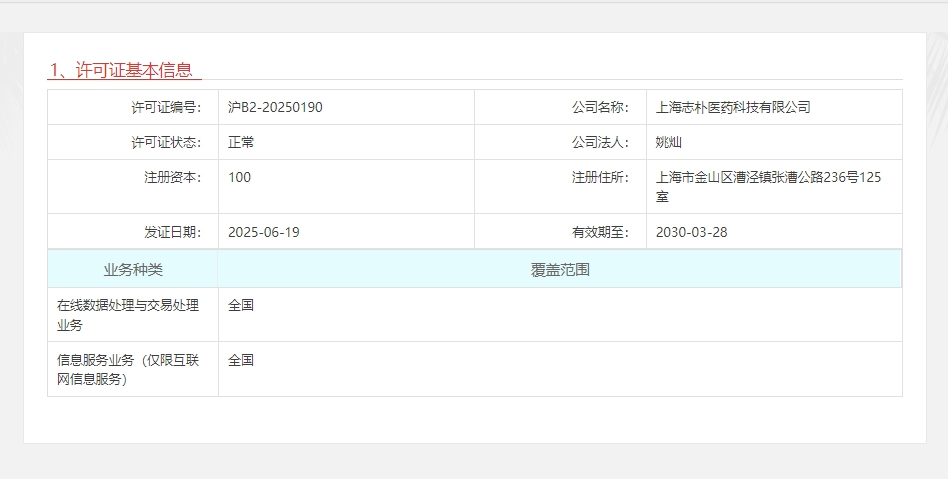Select the legal representative name 姚灿
The width and height of the screenshot is (948, 479).
tap(668, 142)
